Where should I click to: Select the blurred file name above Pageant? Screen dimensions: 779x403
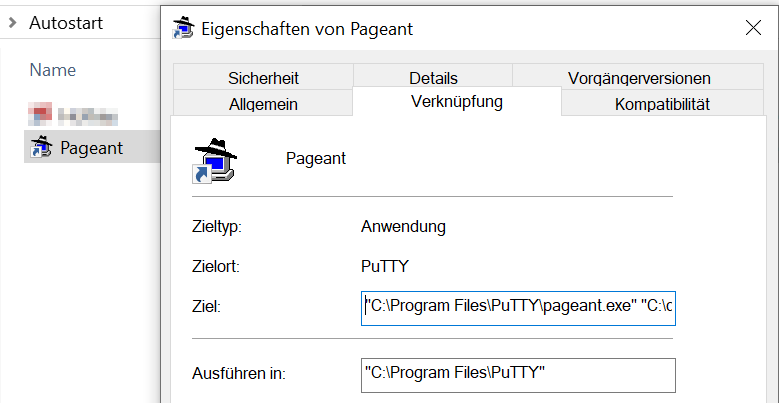pyautogui.click(x=87, y=114)
